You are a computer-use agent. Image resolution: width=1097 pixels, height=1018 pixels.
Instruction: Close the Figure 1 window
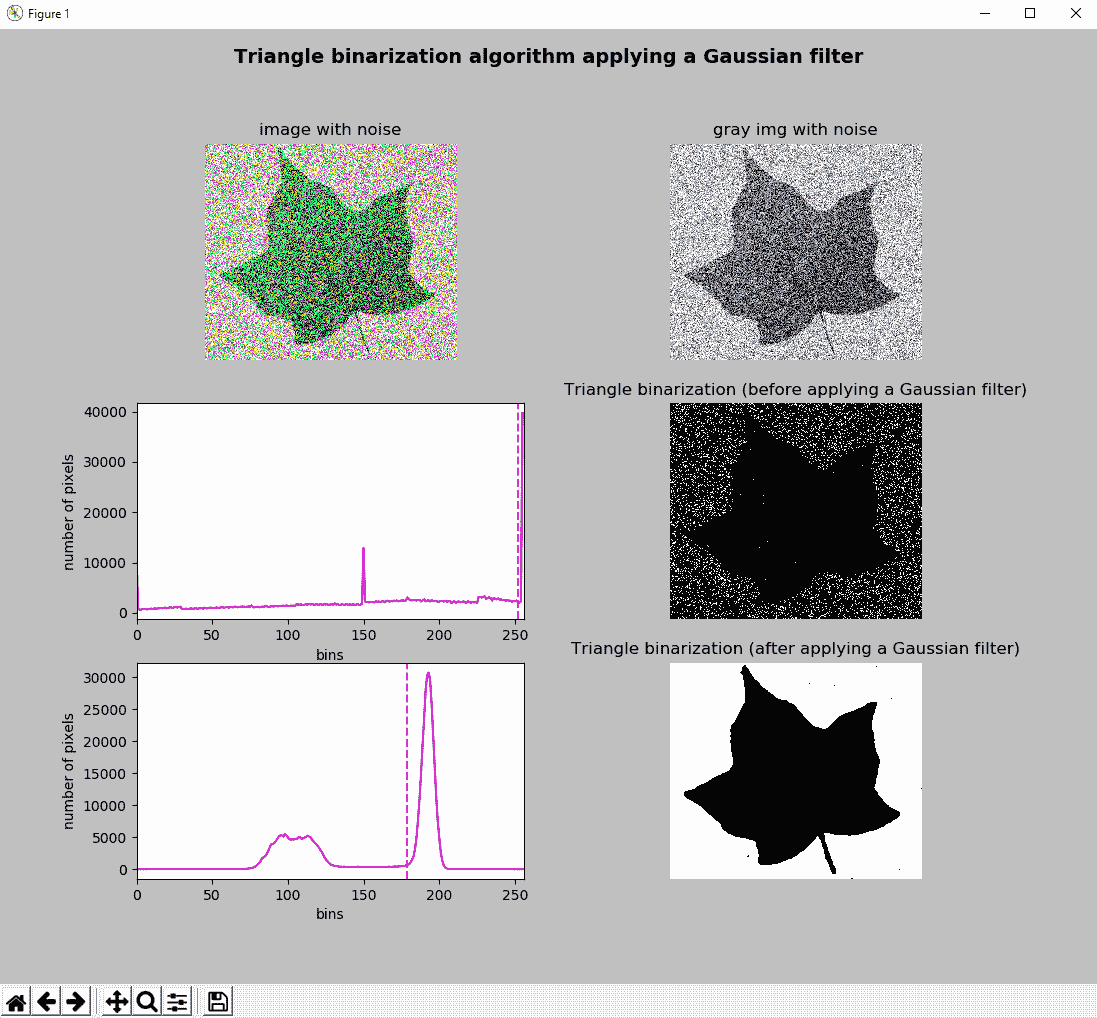[1075, 14]
